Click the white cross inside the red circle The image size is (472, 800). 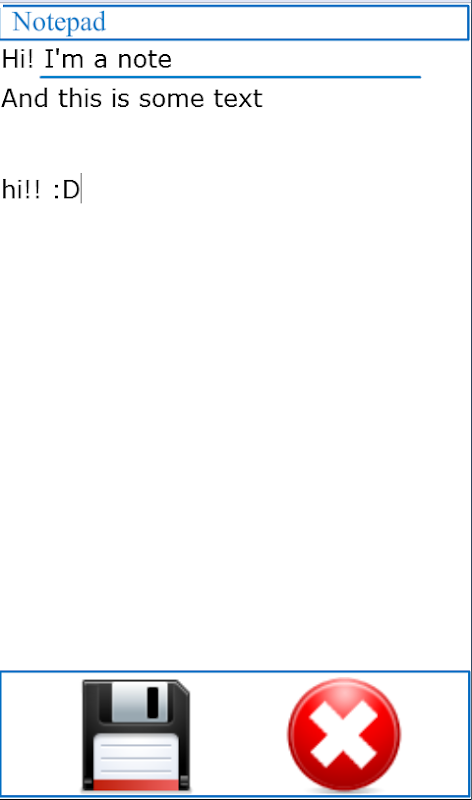pyautogui.click(x=344, y=735)
